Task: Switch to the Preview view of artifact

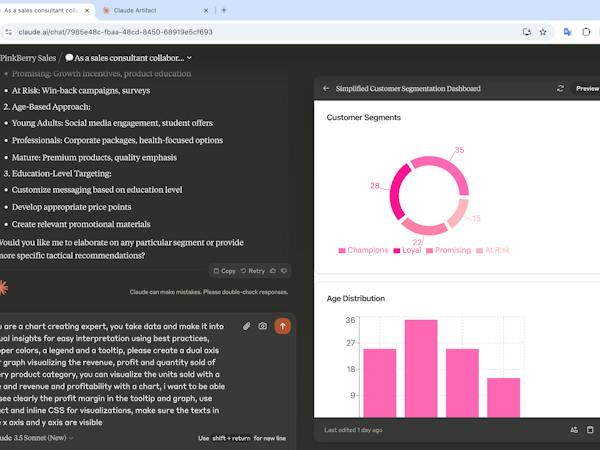Action: pos(587,89)
